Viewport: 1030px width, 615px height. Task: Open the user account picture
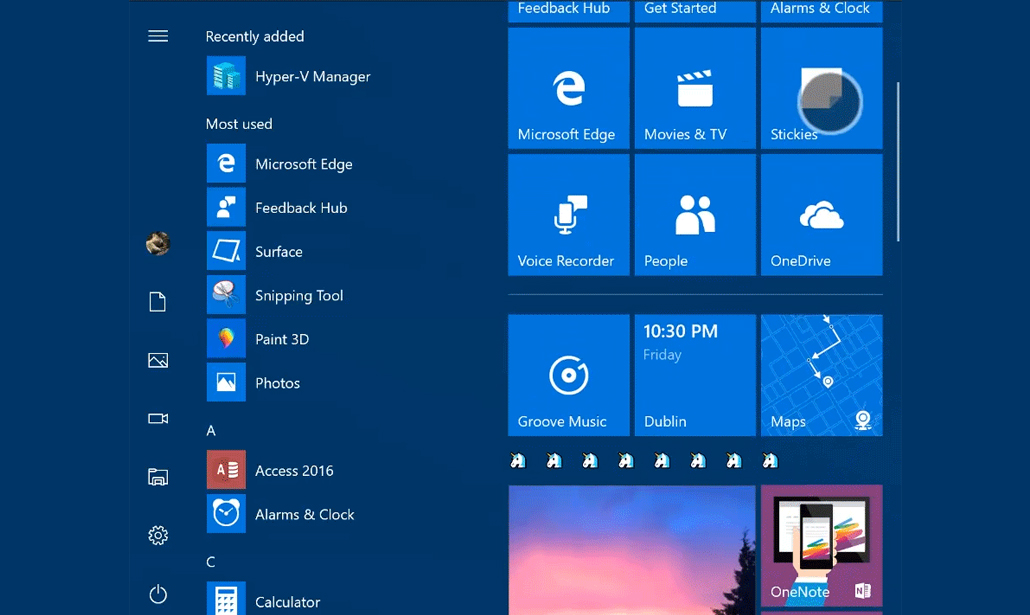pyautogui.click(x=158, y=243)
